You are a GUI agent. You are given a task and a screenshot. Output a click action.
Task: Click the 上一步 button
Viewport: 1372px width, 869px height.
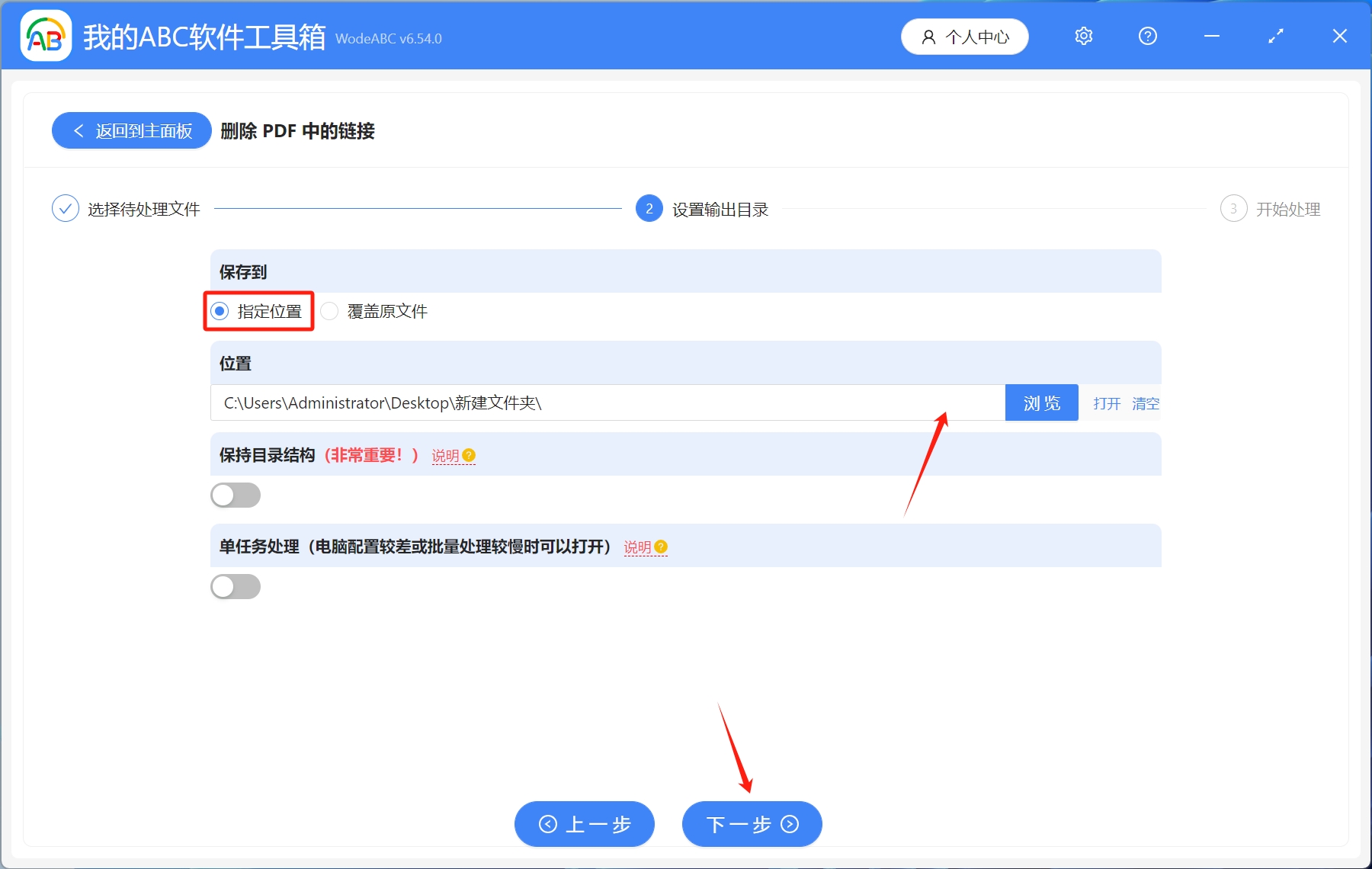pos(584,824)
